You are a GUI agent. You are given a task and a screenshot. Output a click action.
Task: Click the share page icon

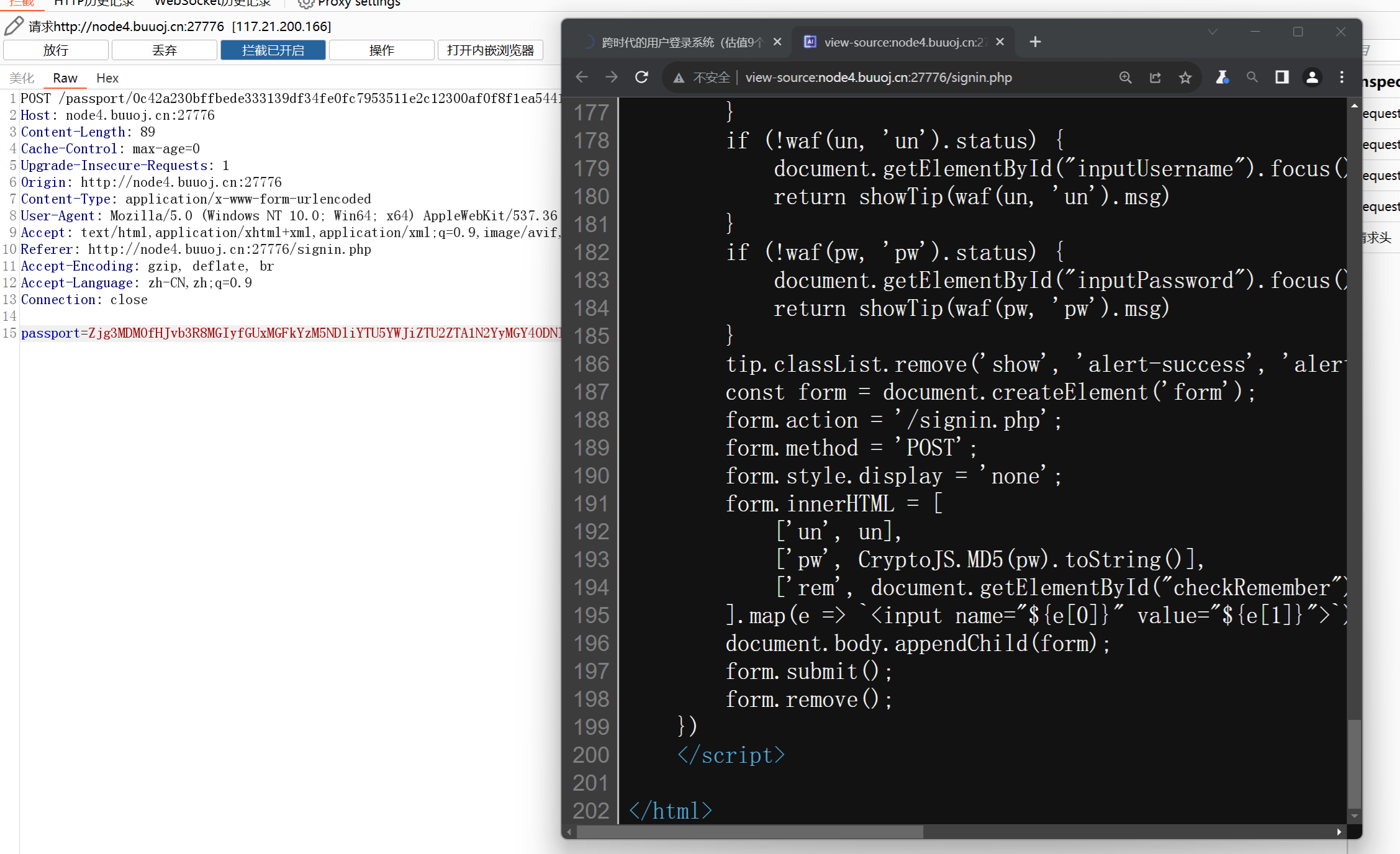pos(1155,78)
